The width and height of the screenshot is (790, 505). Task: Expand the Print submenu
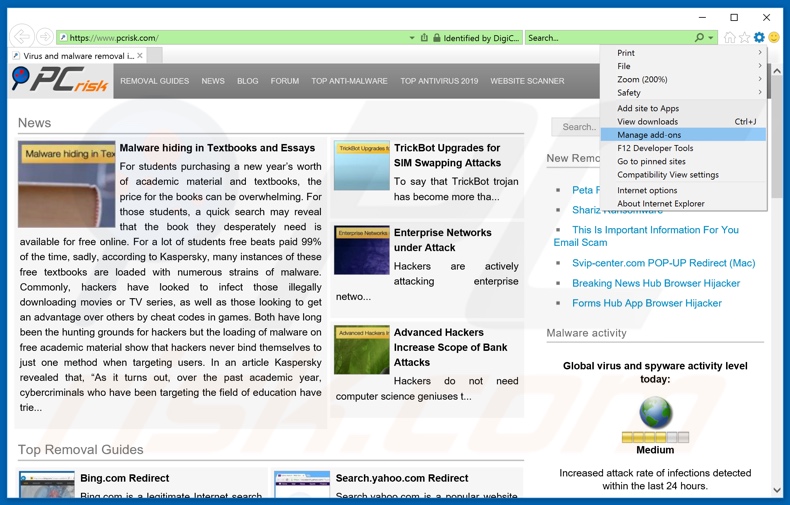click(683, 52)
